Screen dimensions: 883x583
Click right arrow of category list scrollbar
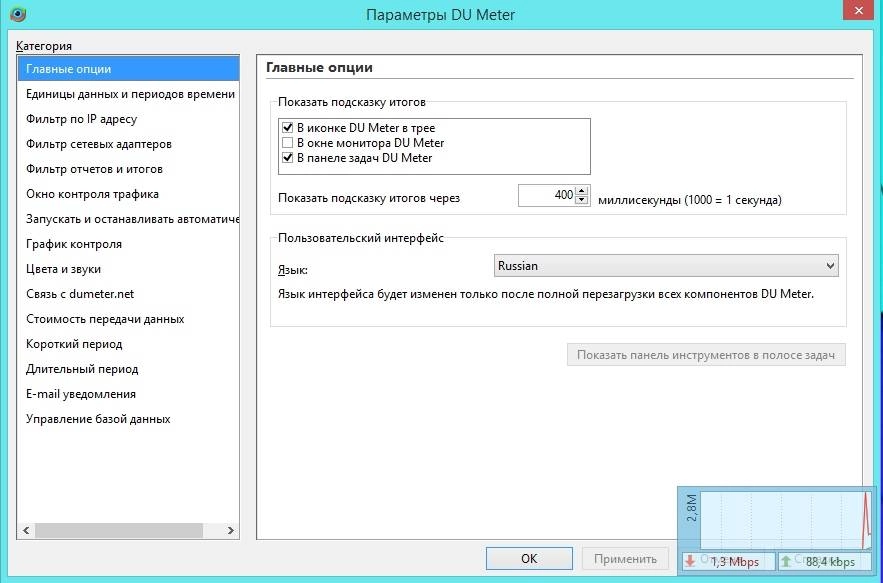pos(230,531)
